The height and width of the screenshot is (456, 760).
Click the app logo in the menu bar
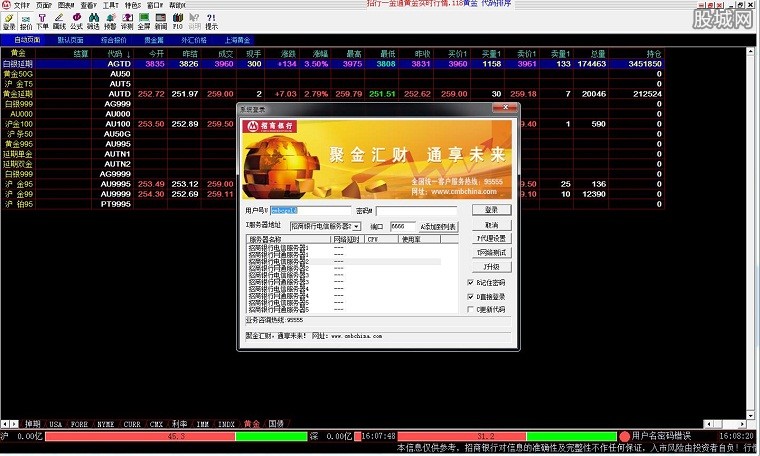(x=6, y=5)
